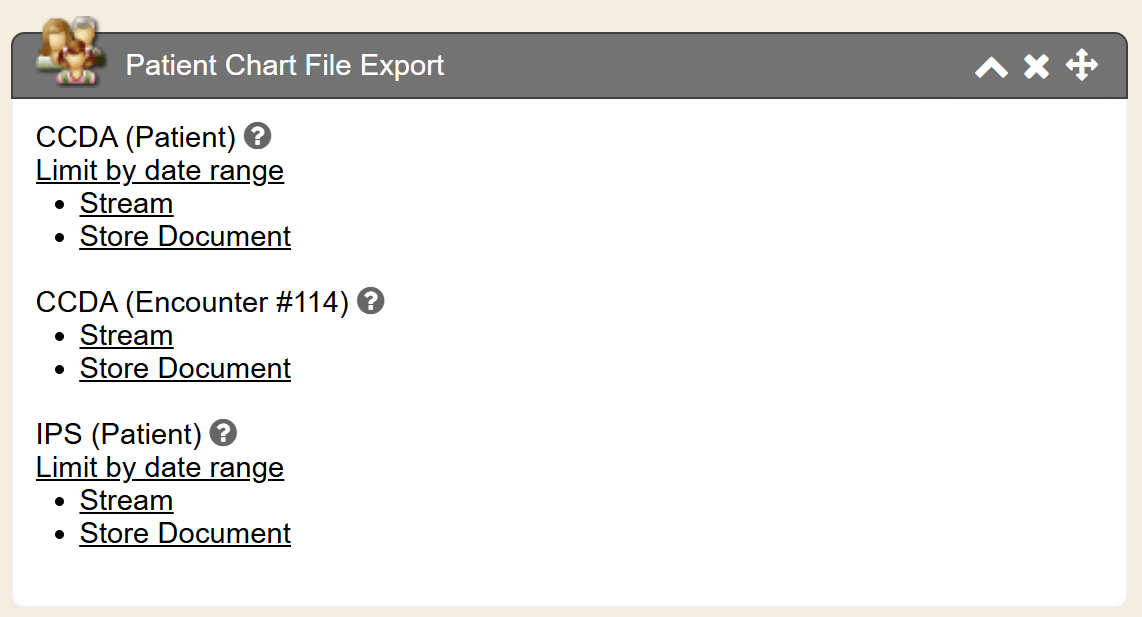Open help for IPS (Patient)
The height and width of the screenshot is (617, 1142).
224,433
